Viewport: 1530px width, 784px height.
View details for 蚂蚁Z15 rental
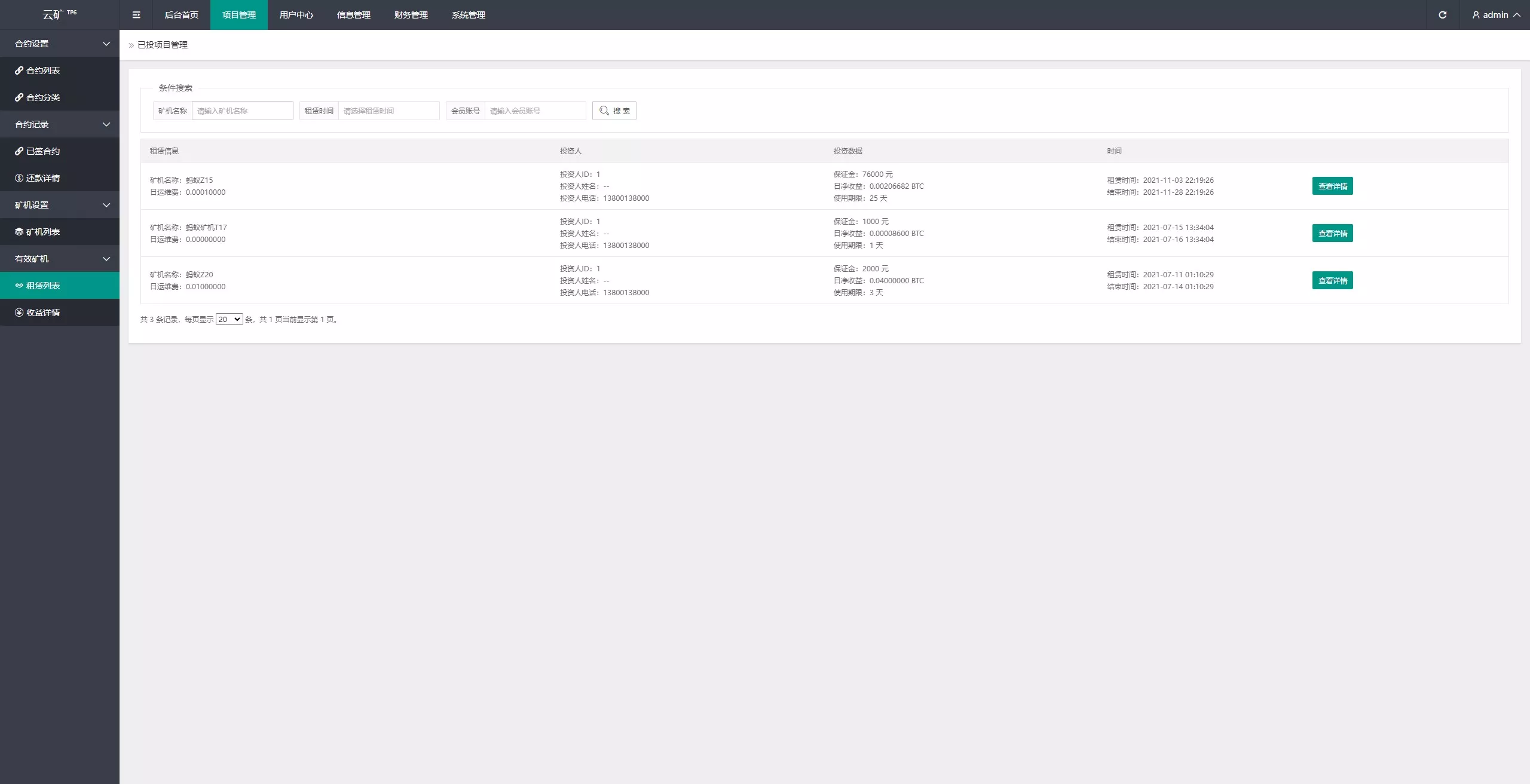pos(1332,186)
